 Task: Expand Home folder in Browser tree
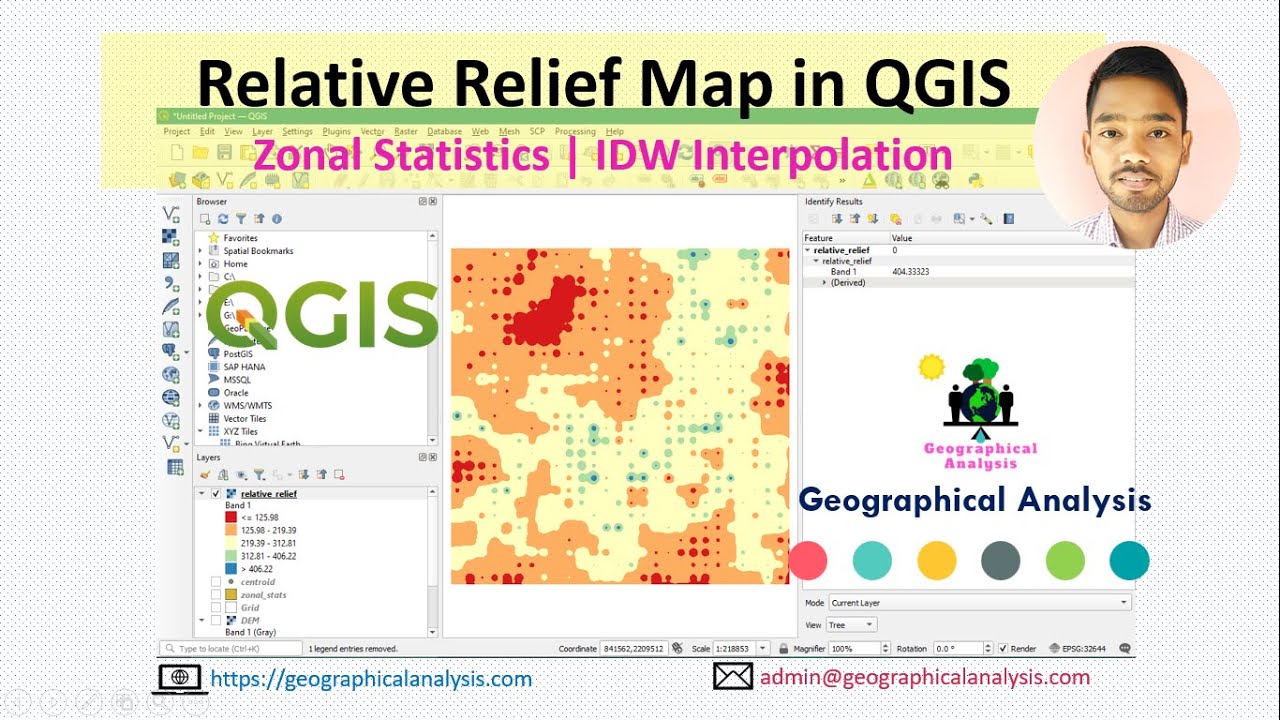coord(201,264)
